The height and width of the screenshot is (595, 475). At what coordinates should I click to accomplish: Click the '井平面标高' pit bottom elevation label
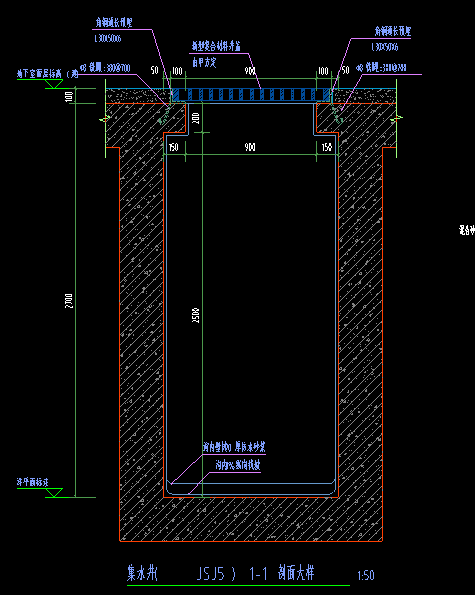click(x=33, y=482)
